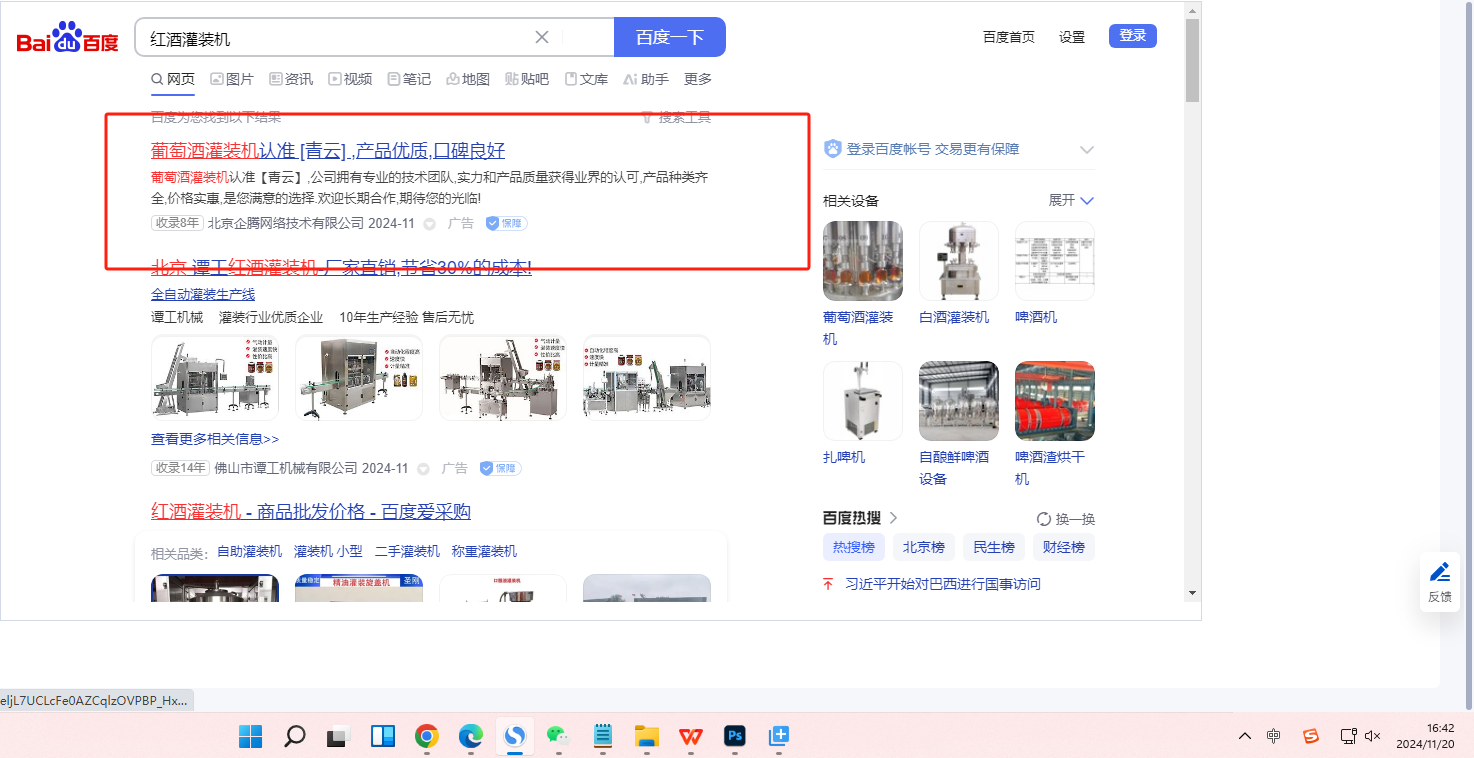
Task: Open the dropdown arrow on 北京企腾 ad
Action: pos(429,224)
